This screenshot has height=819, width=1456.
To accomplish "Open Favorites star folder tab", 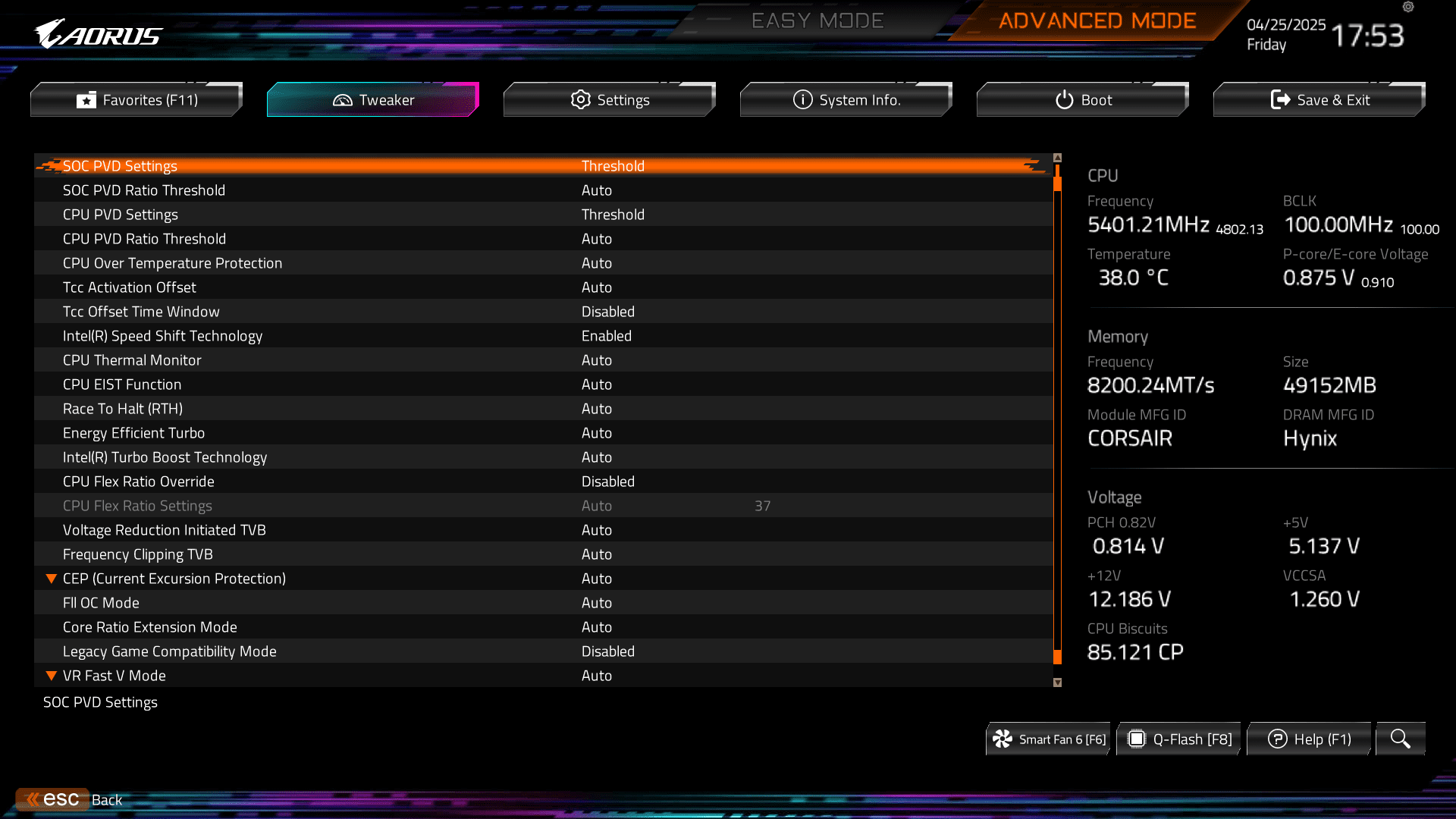I will coord(136,100).
